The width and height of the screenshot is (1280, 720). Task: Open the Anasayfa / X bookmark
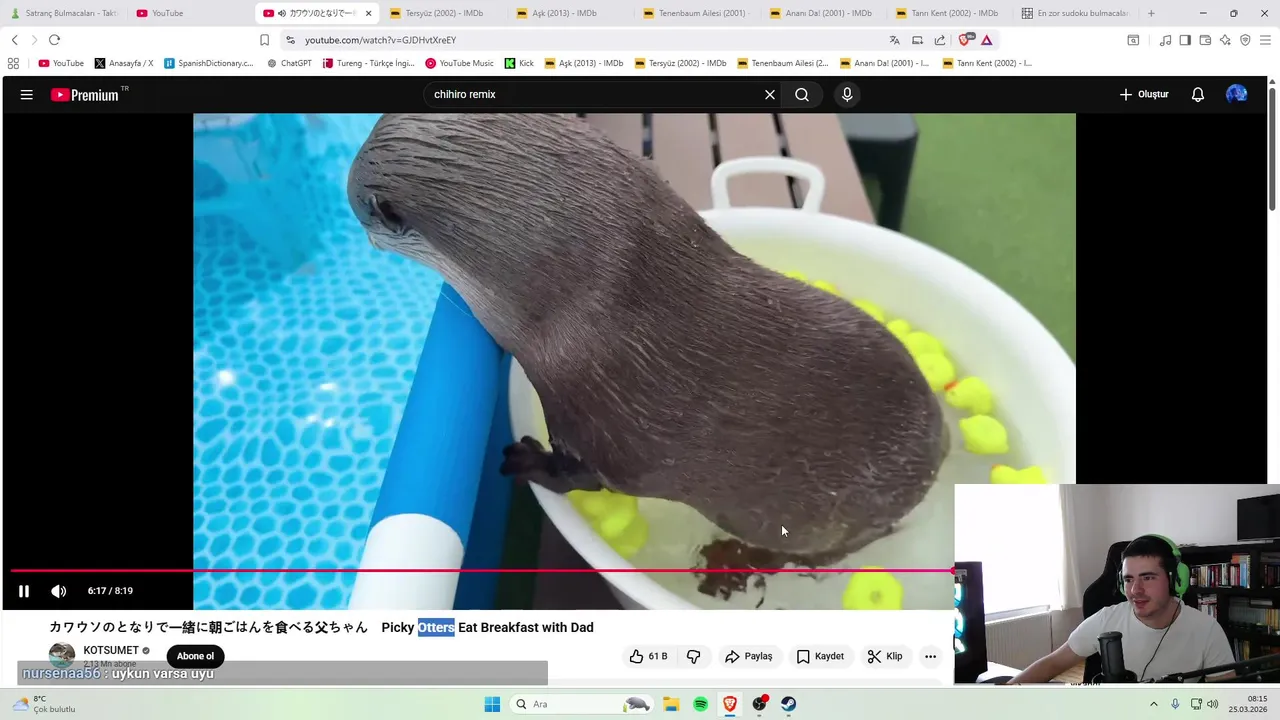coord(124,63)
